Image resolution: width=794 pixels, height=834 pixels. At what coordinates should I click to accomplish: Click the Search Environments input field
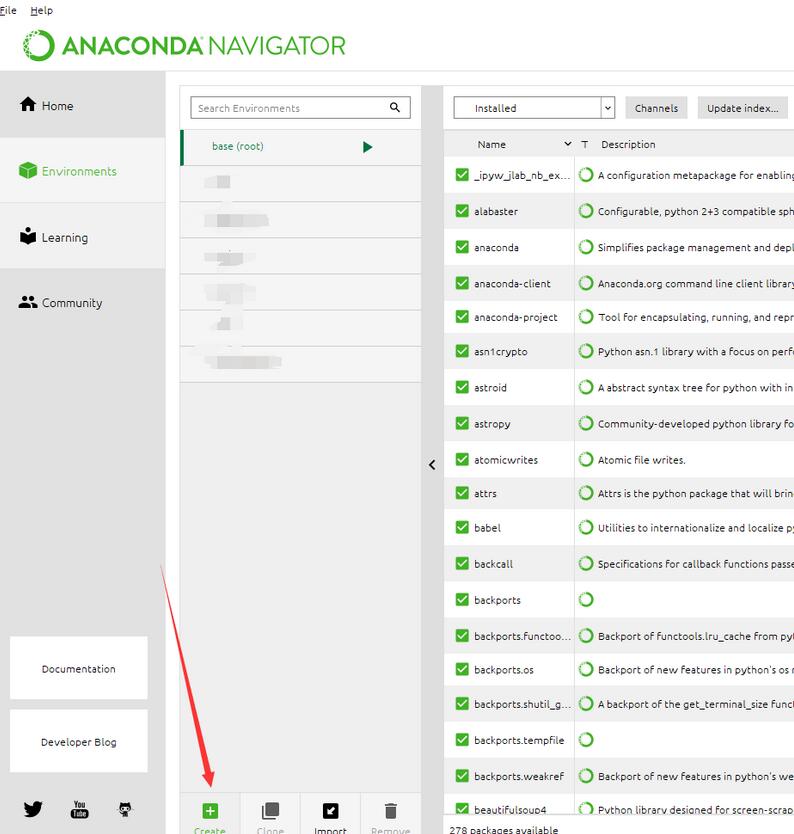click(x=300, y=107)
